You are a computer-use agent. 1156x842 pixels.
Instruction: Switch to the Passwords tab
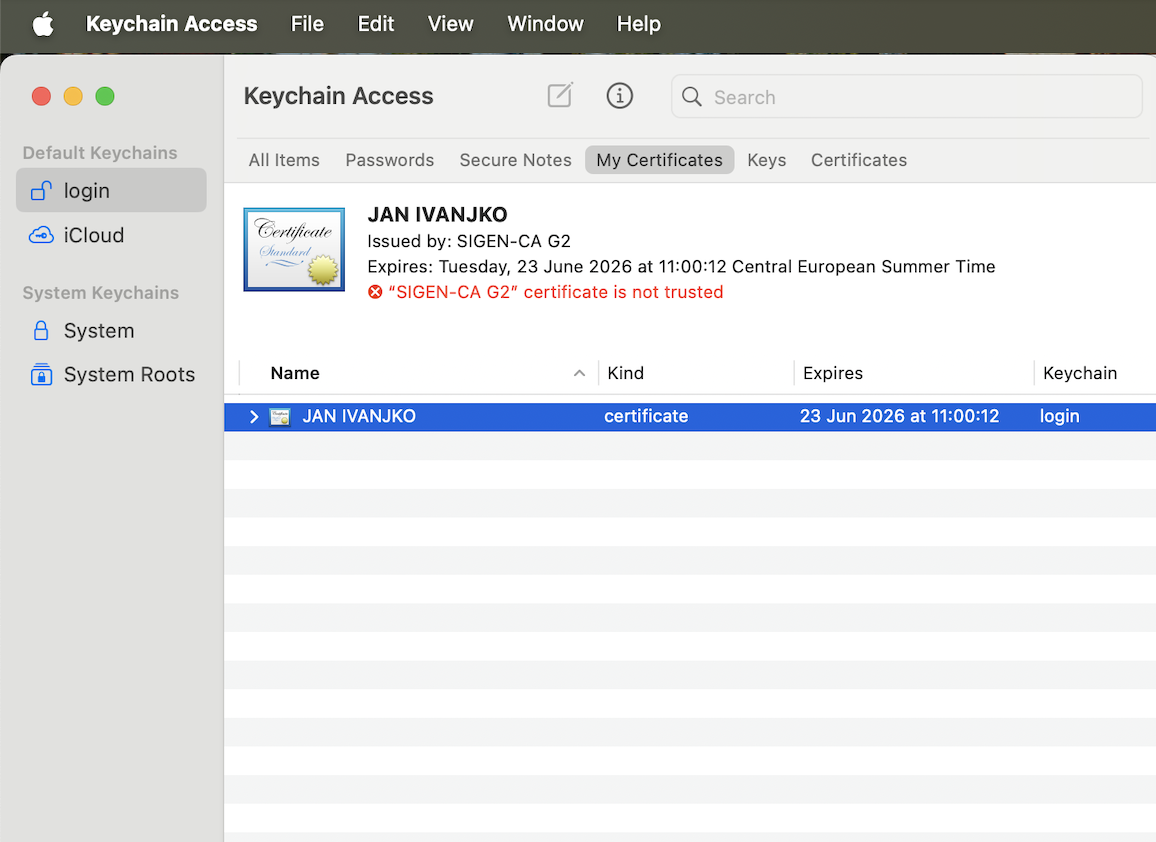click(x=389, y=160)
